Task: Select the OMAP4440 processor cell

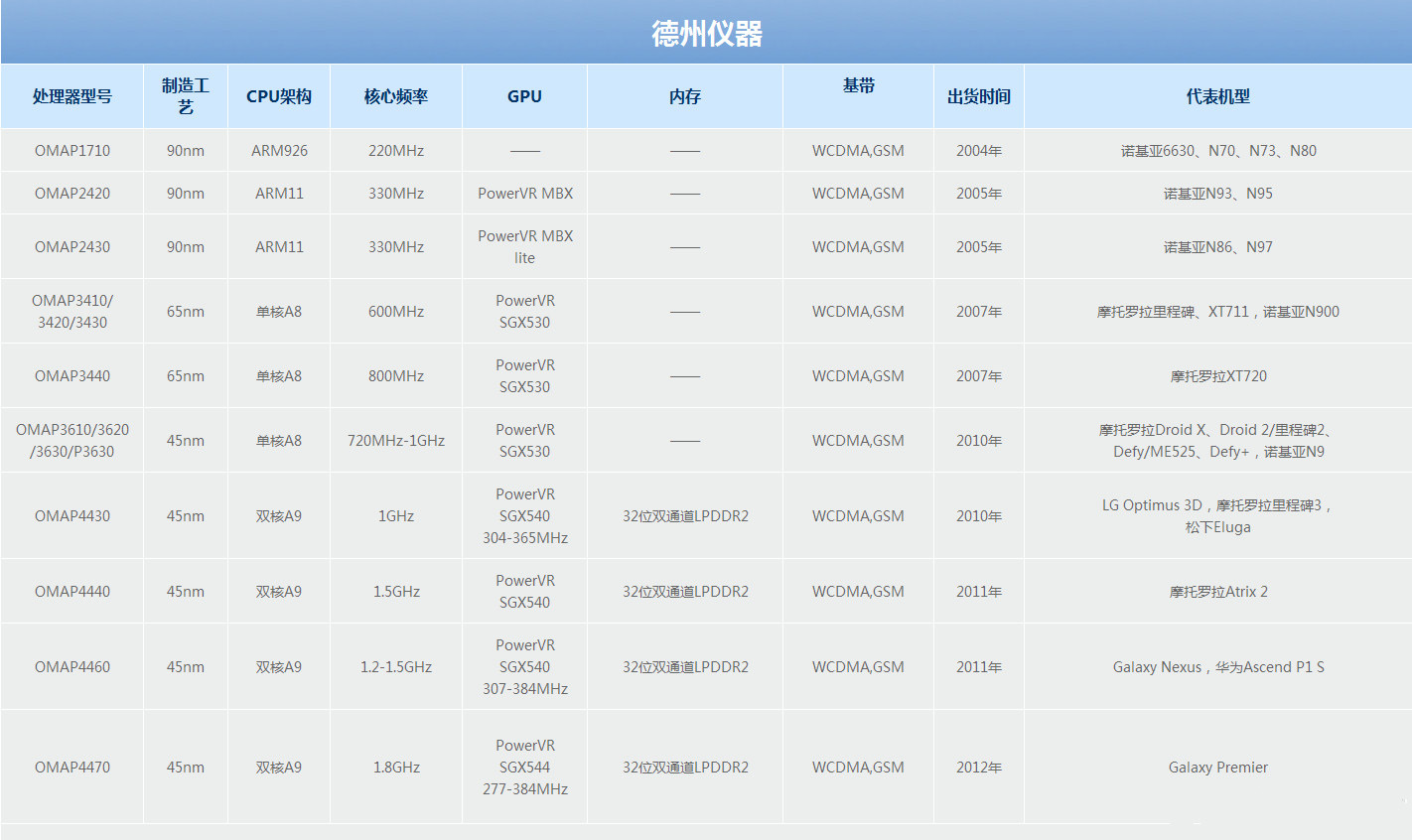Action: point(71,592)
